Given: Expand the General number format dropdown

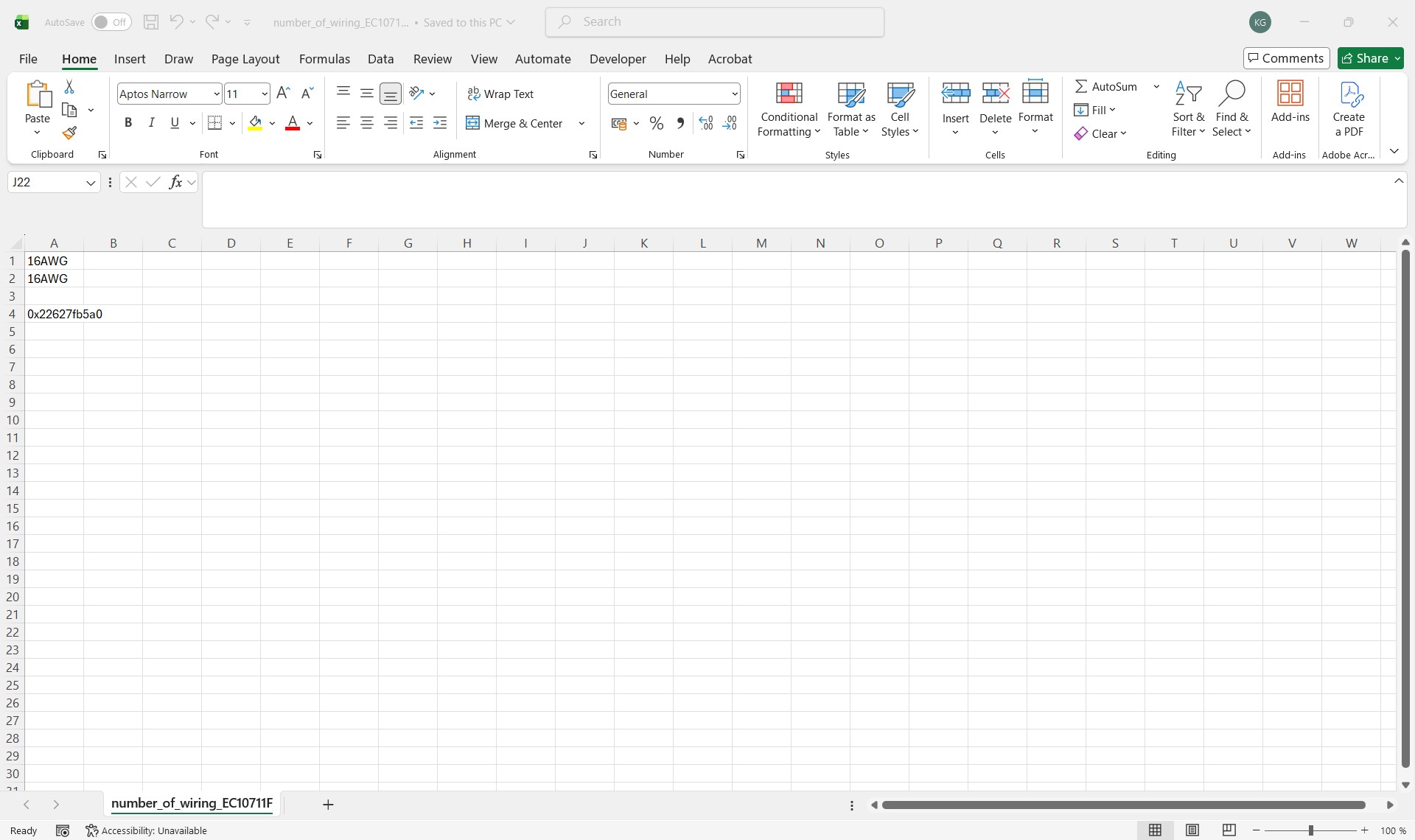Looking at the screenshot, I should (x=734, y=94).
